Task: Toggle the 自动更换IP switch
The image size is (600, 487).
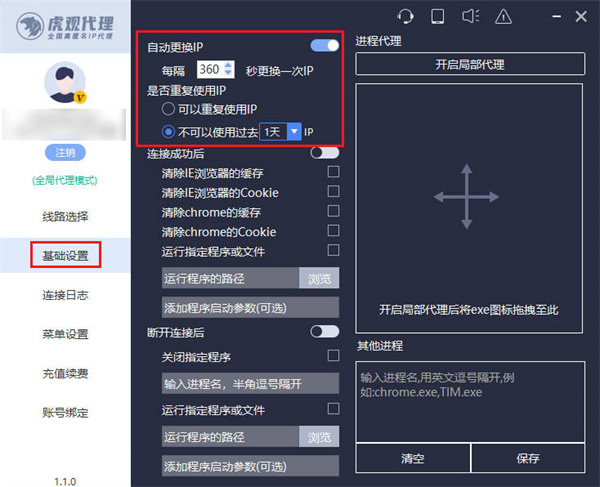Action: click(x=325, y=46)
